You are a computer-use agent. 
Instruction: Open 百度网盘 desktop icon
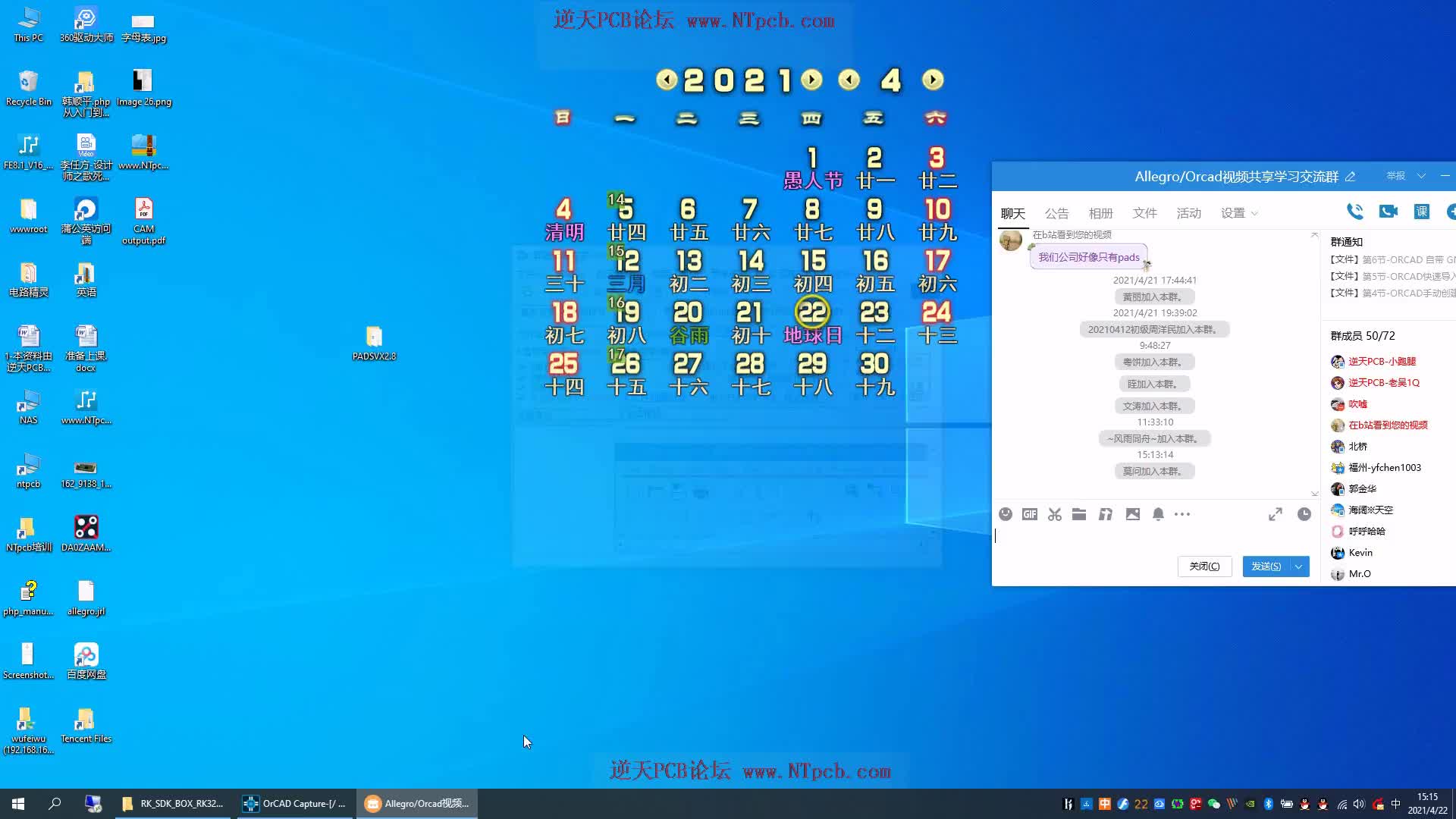tap(86, 661)
